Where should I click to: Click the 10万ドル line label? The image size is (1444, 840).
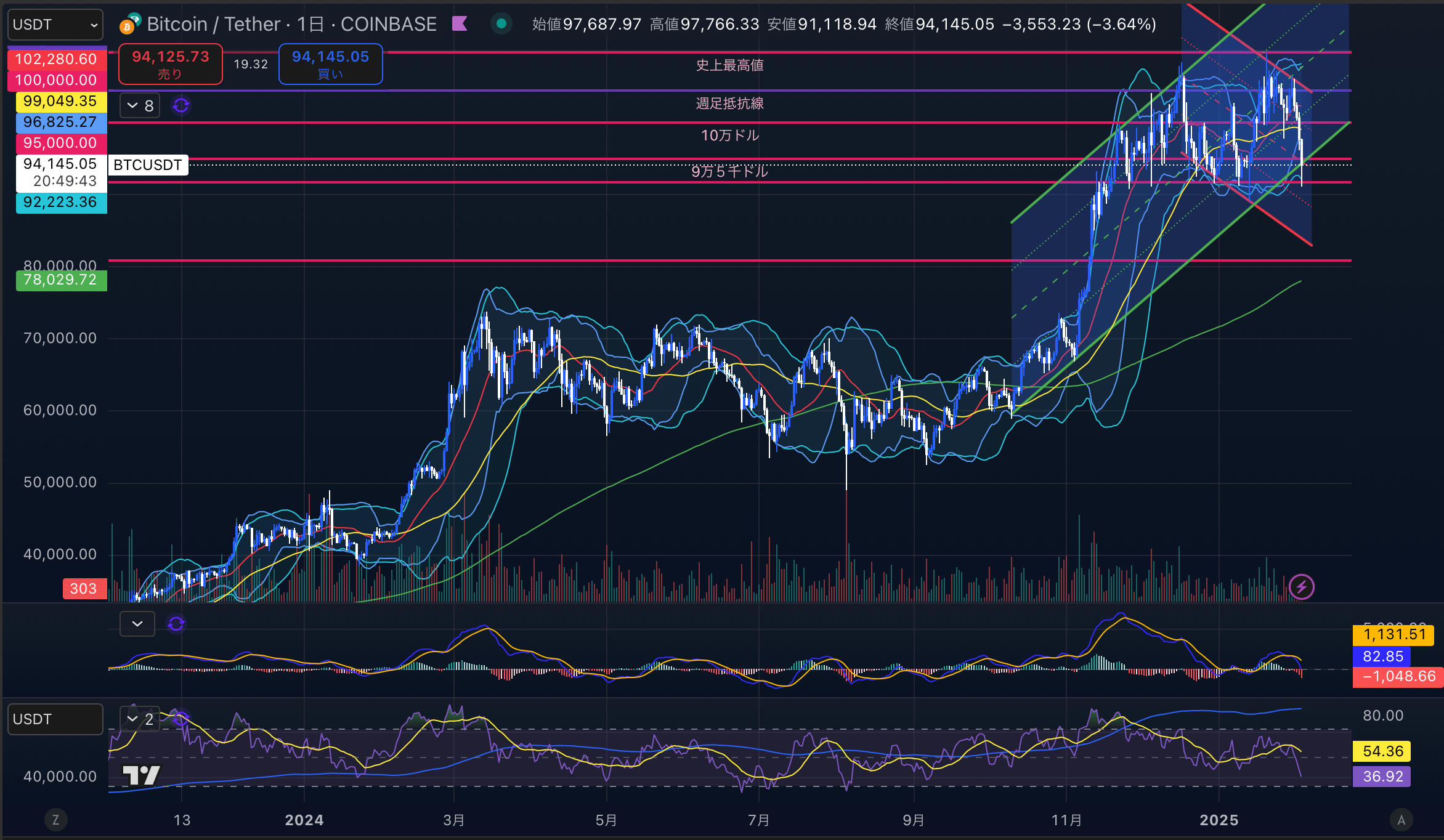(730, 135)
